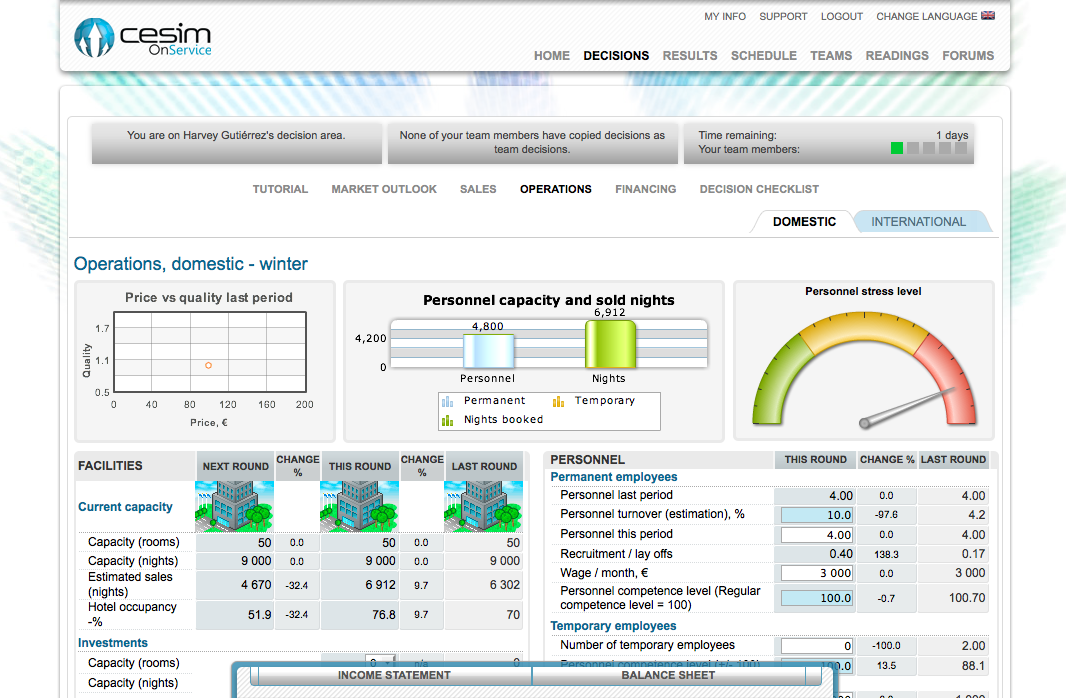Go to MARKET OUTLOOK
Image resolution: width=1066 pixels, height=698 pixels.
[384, 189]
